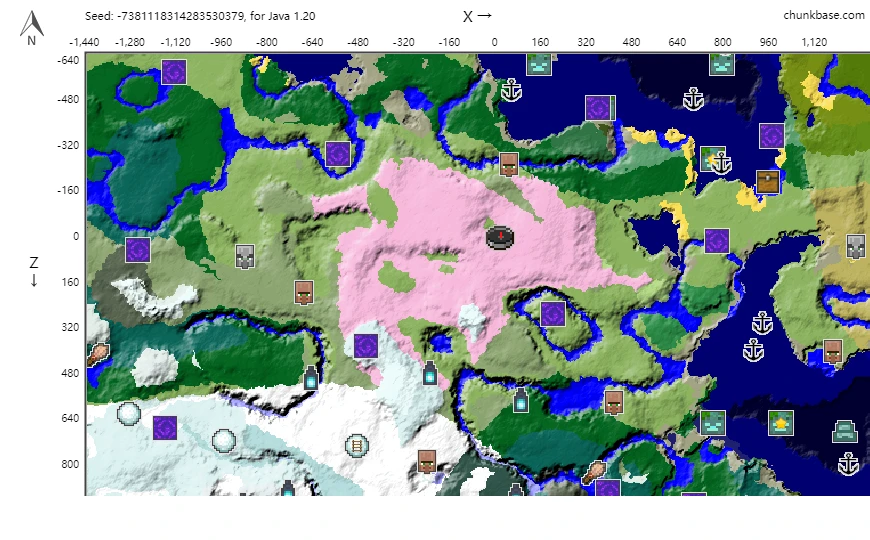Click the X axis tick labeled 1,120

tap(814, 42)
